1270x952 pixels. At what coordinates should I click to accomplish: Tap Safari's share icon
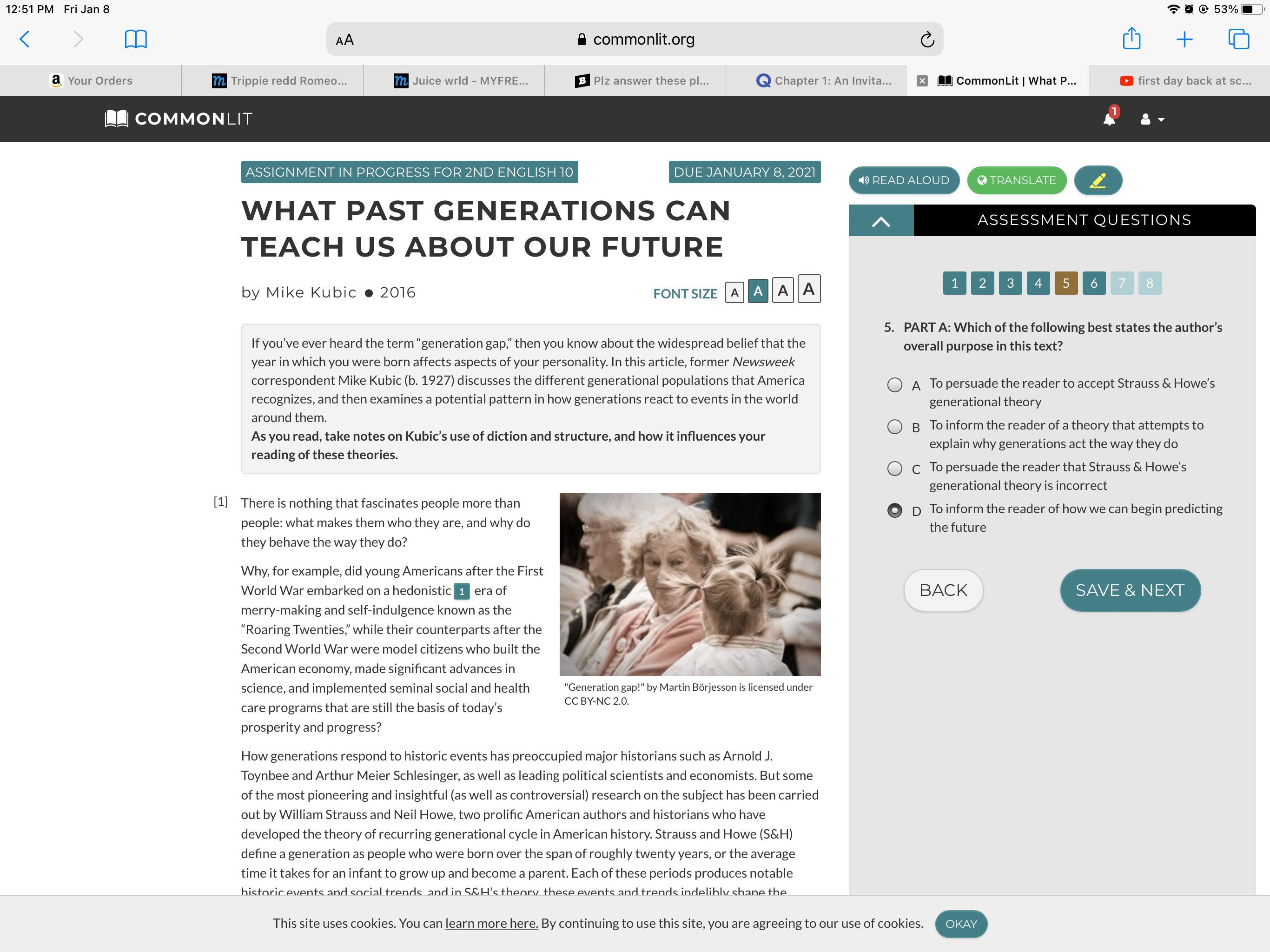point(1131,39)
